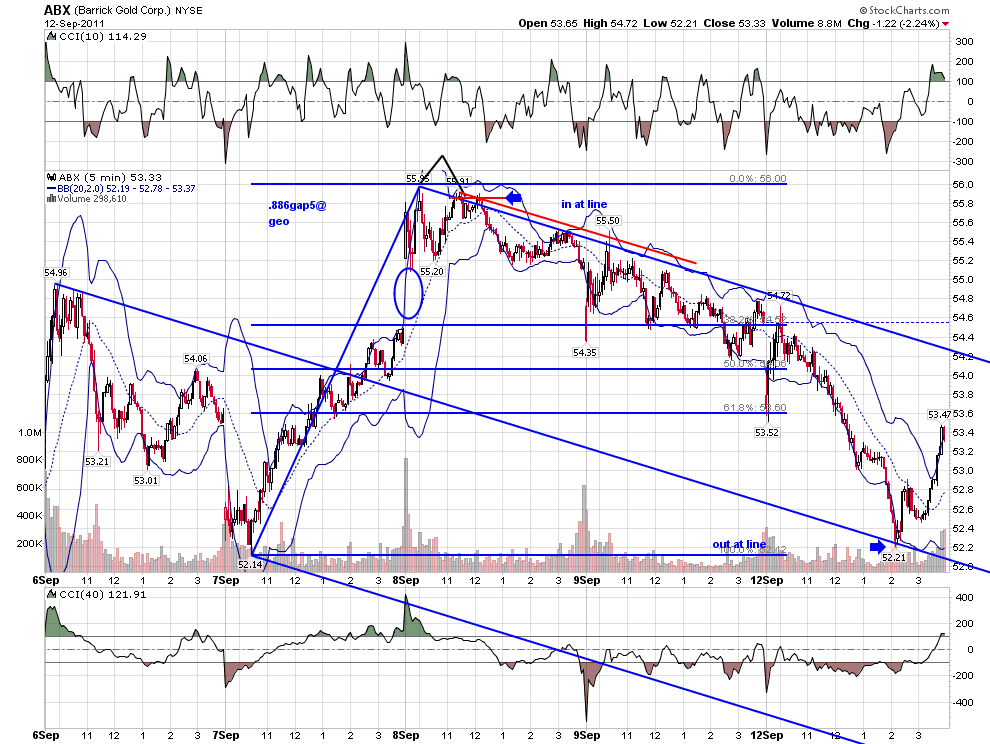Click the 300 level on CCI(10) axis
This screenshot has height=744, width=990.
(x=964, y=42)
